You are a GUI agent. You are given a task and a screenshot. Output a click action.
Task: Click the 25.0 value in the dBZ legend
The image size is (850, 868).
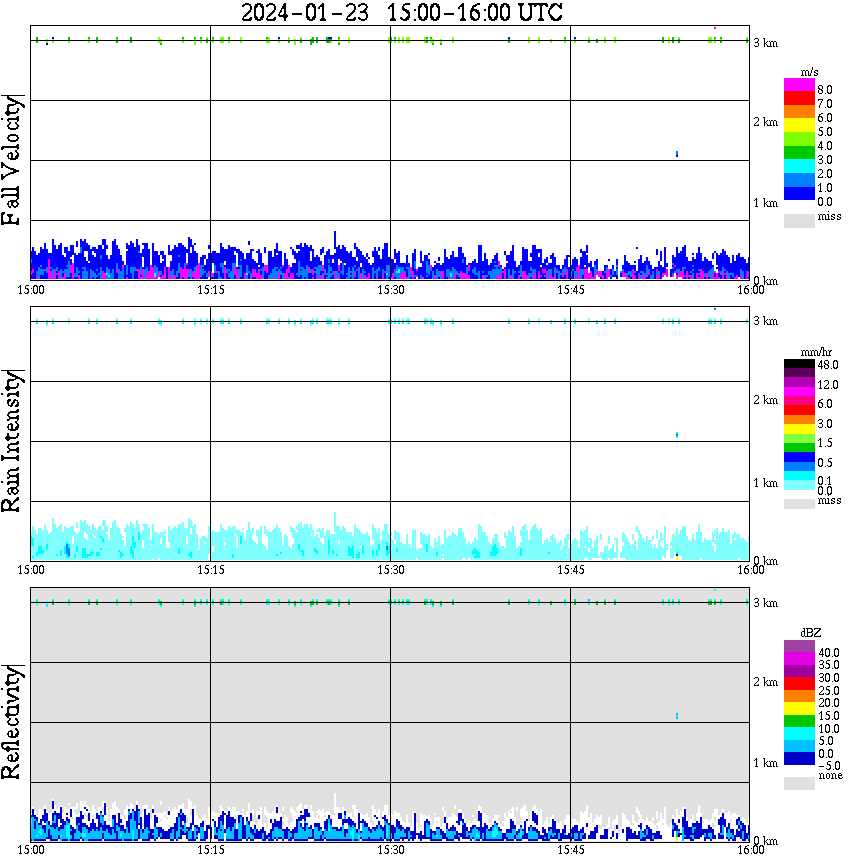pos(829,691)
